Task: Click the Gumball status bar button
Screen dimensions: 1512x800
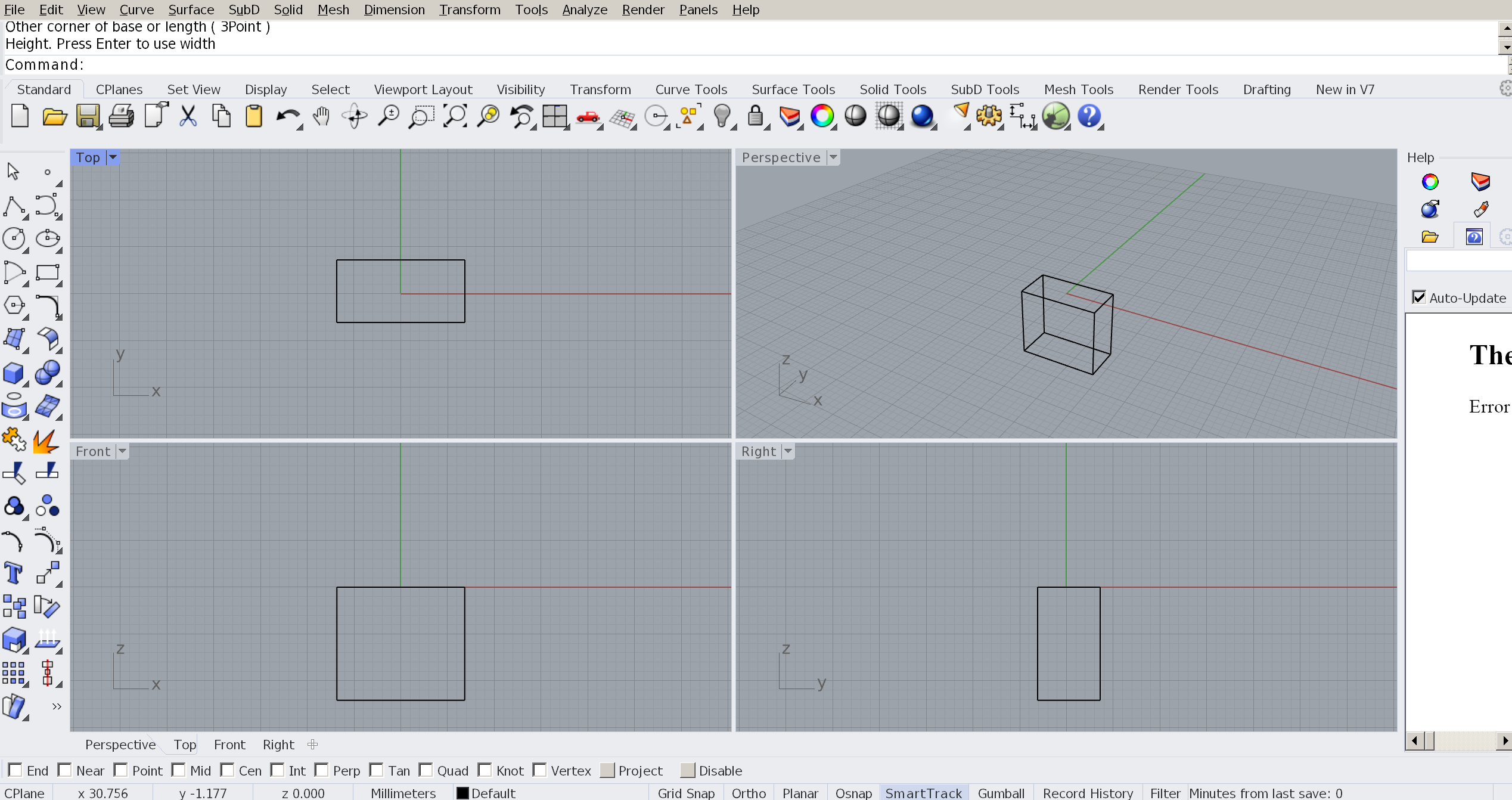Action: click(x=1001, y=793)
